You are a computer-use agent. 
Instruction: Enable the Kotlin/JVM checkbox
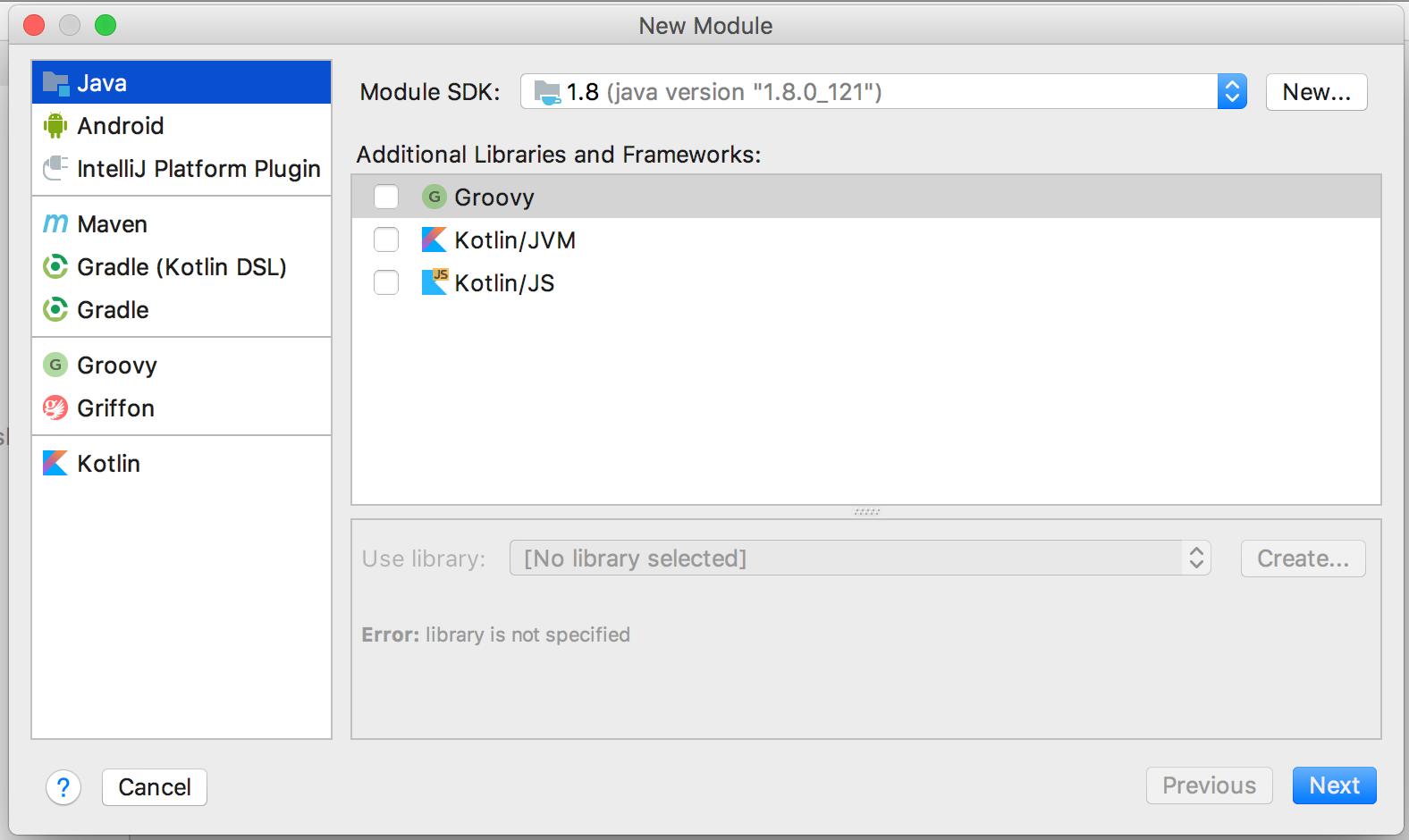tap(386, 239)
